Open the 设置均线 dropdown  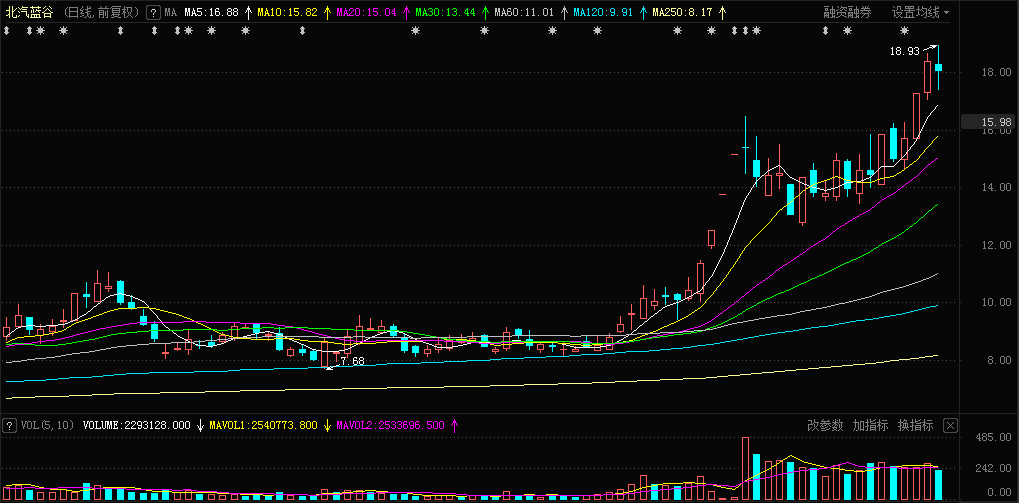coord(920,12)
